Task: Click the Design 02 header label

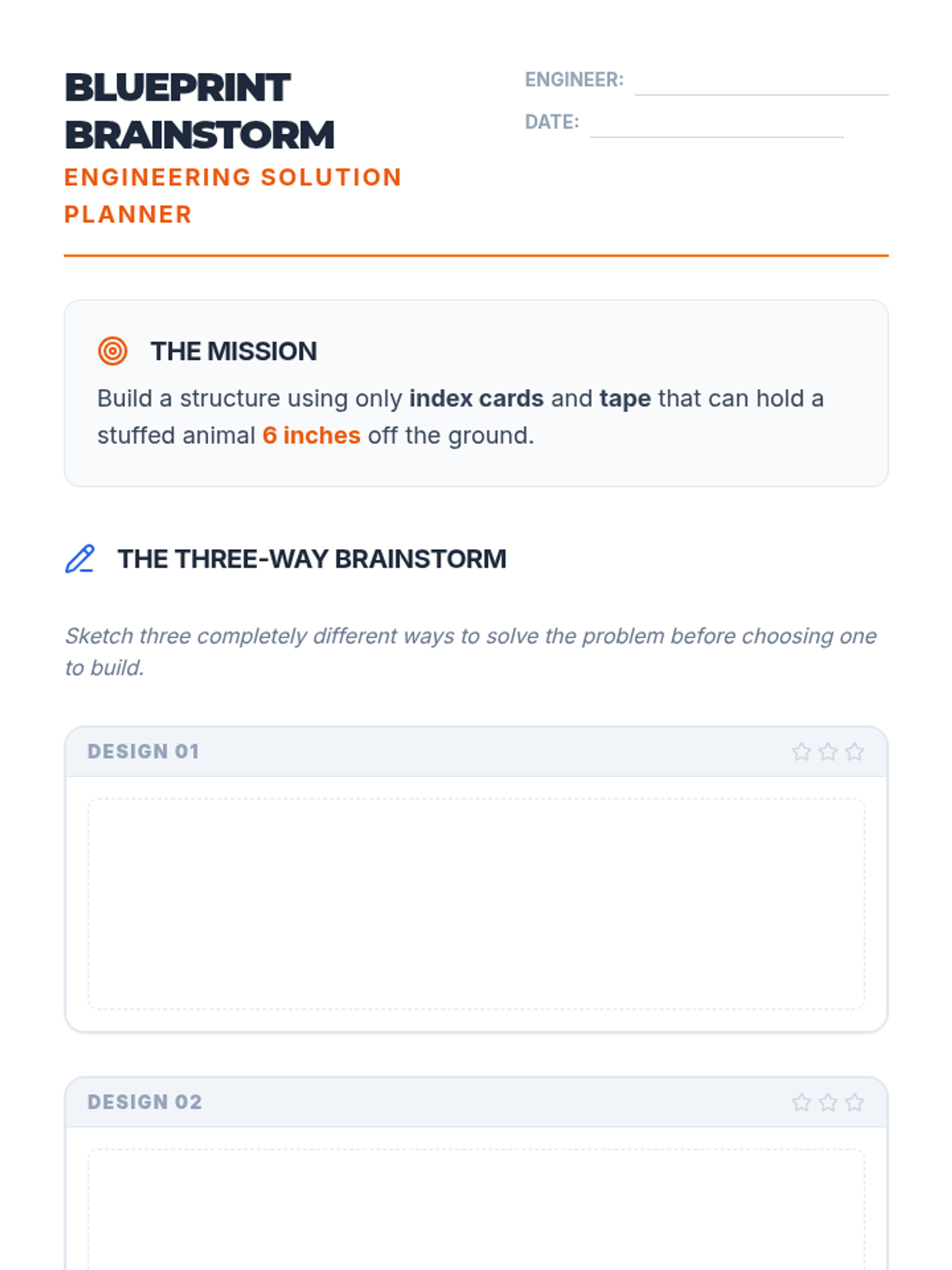Action: [145, 1103]
